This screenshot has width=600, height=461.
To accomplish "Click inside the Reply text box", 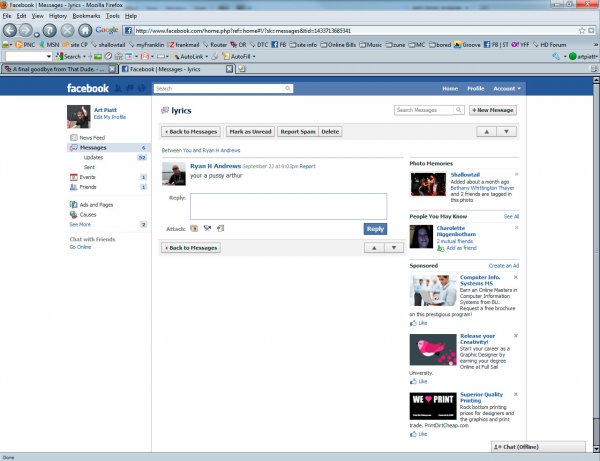I will tap(288, 205).
